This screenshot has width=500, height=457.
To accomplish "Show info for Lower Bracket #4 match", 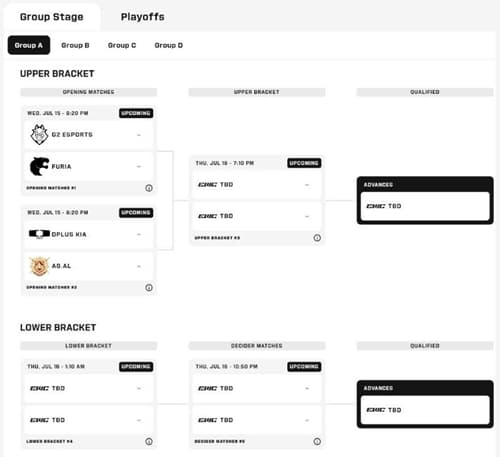I will [149, 441].
